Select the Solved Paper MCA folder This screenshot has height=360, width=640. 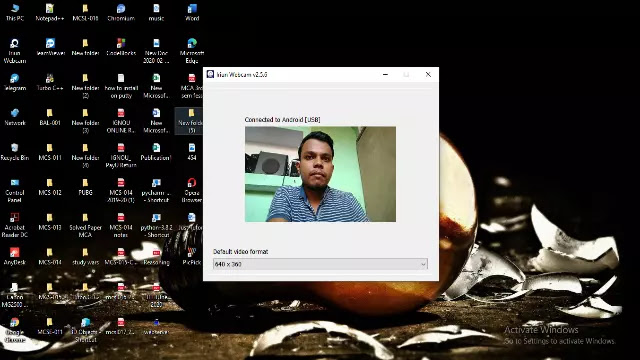[x=85, y=225]
